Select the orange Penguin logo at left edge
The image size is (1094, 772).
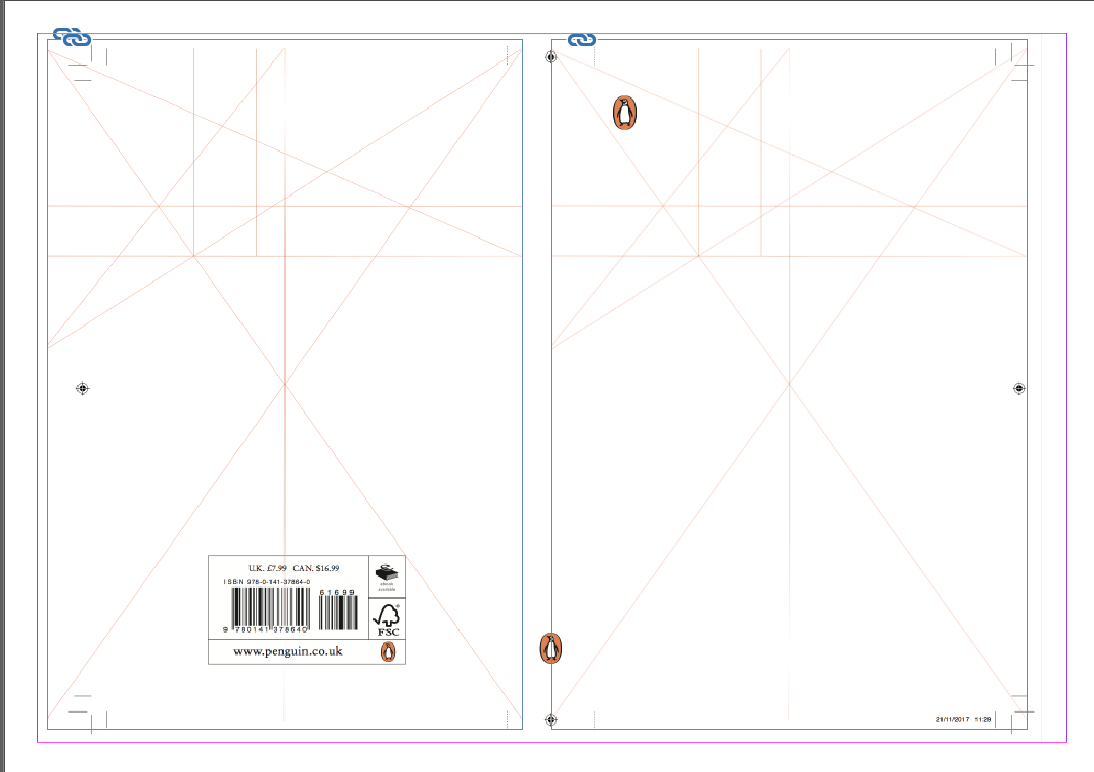pos(552,650)
